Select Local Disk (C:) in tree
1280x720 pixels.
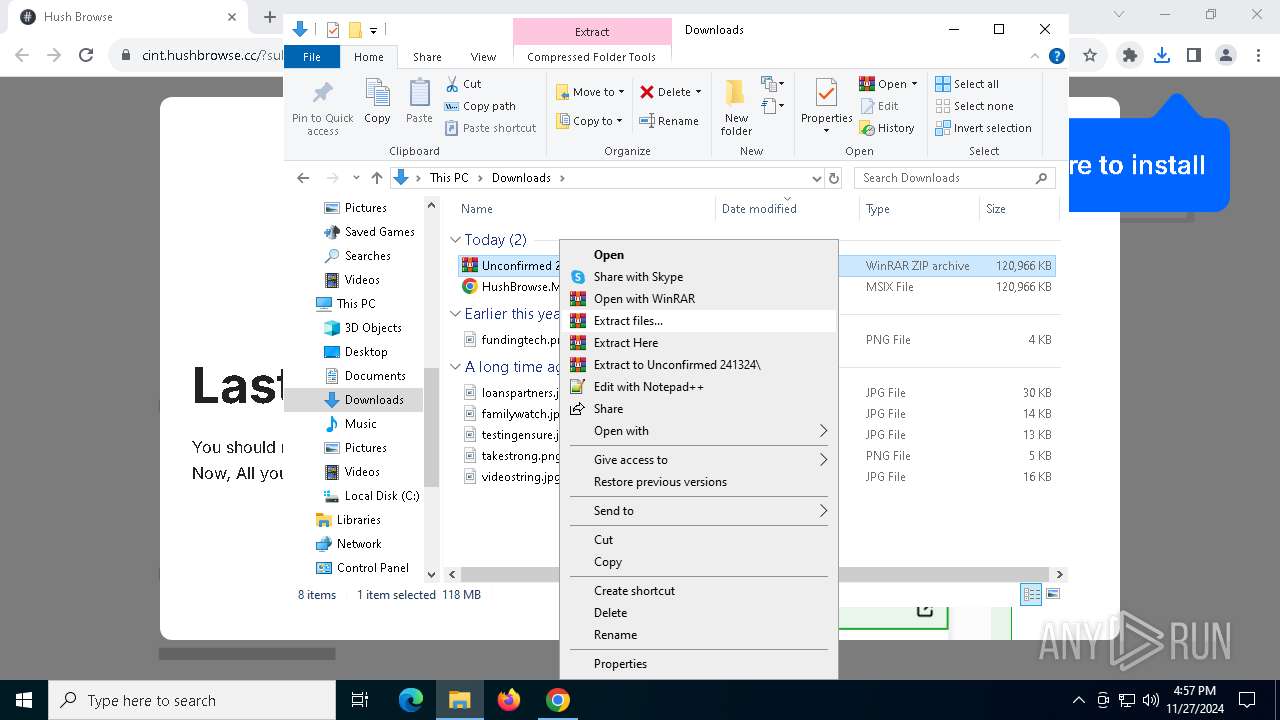pos(372,496)
